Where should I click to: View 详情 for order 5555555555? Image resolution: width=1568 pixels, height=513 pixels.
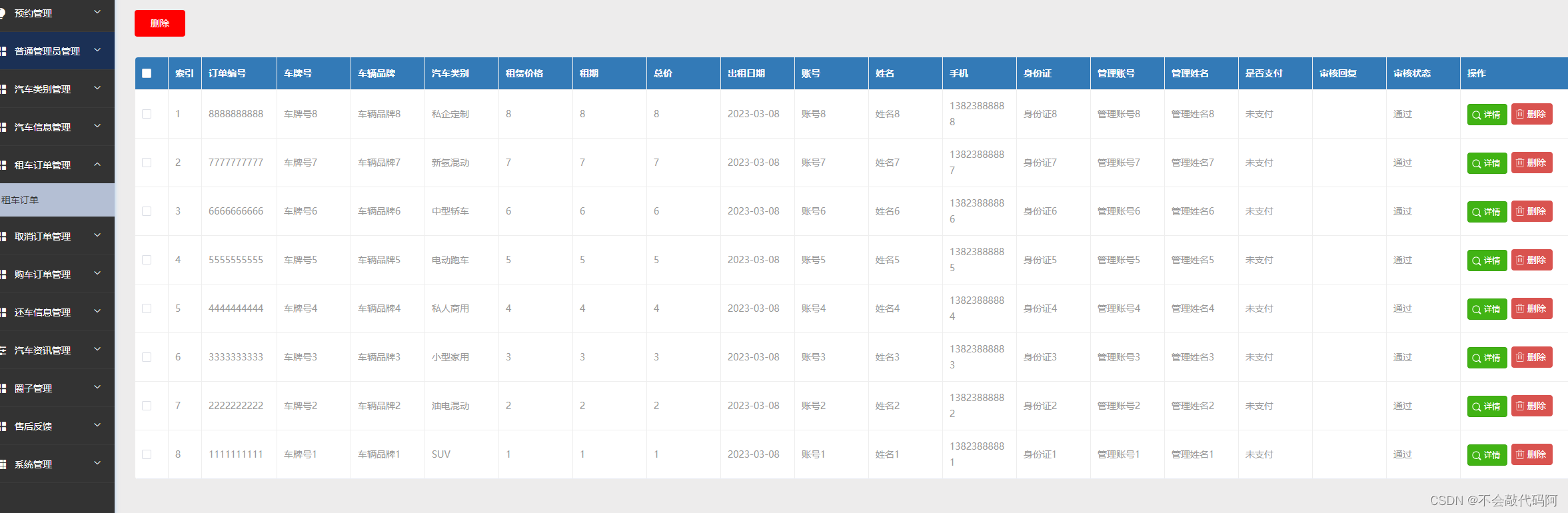click(1487, 260)
